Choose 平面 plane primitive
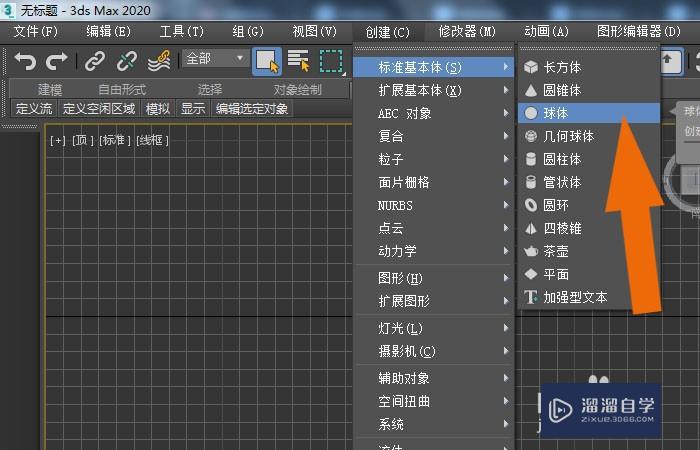700x450 pixels. point(588,274)
